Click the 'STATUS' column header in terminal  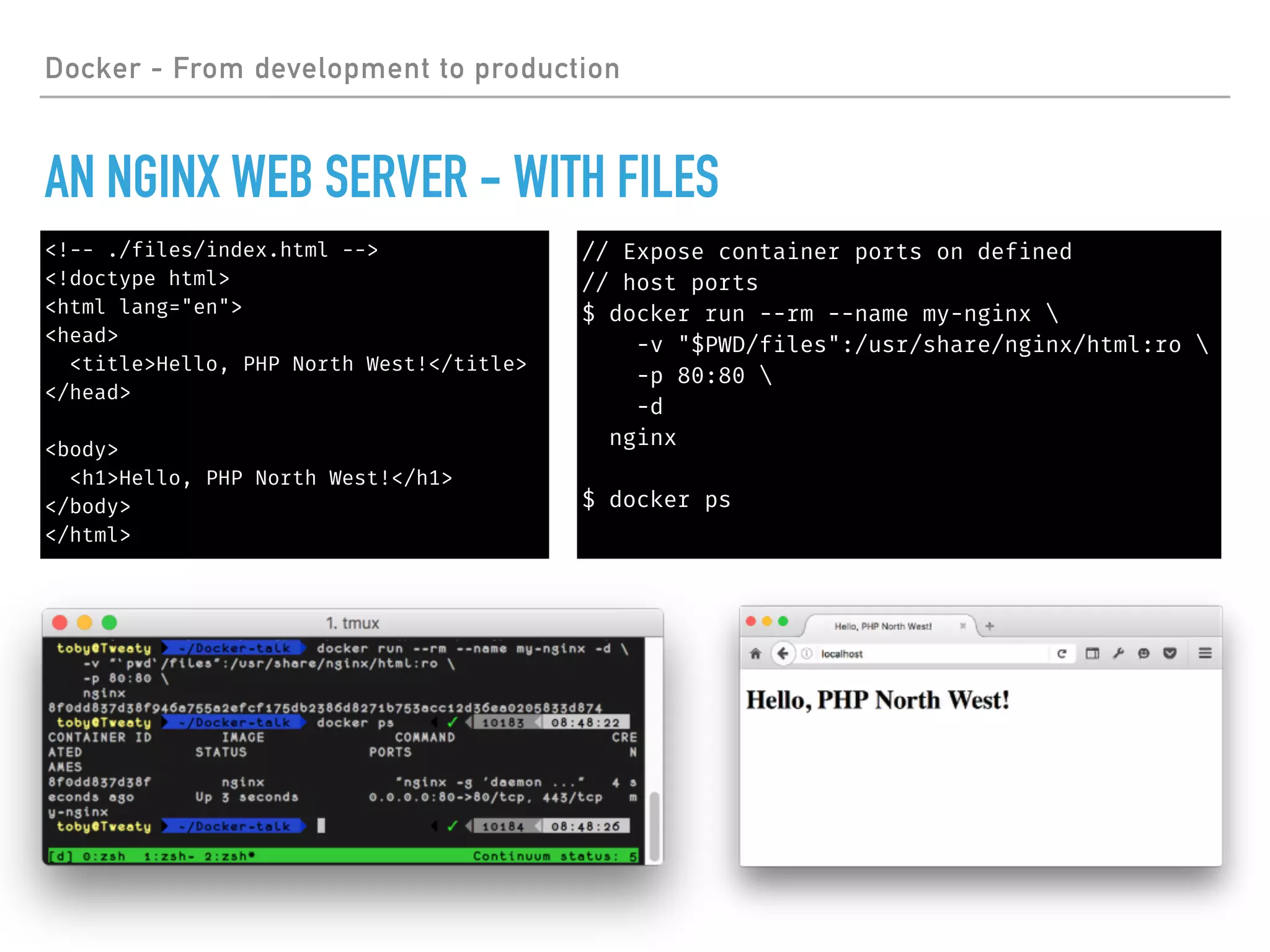(221, 752)
